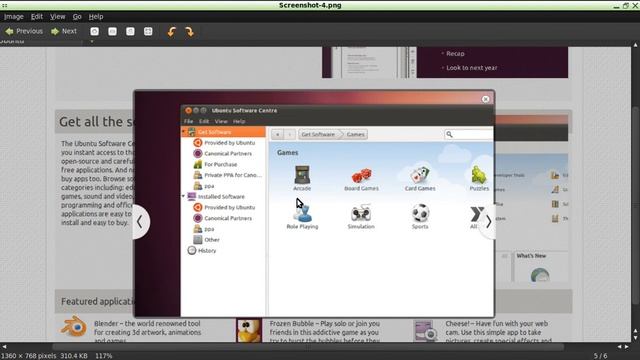Click the 'Games' section heading
Screen dimensions: 640x360
tap(287, 152)
